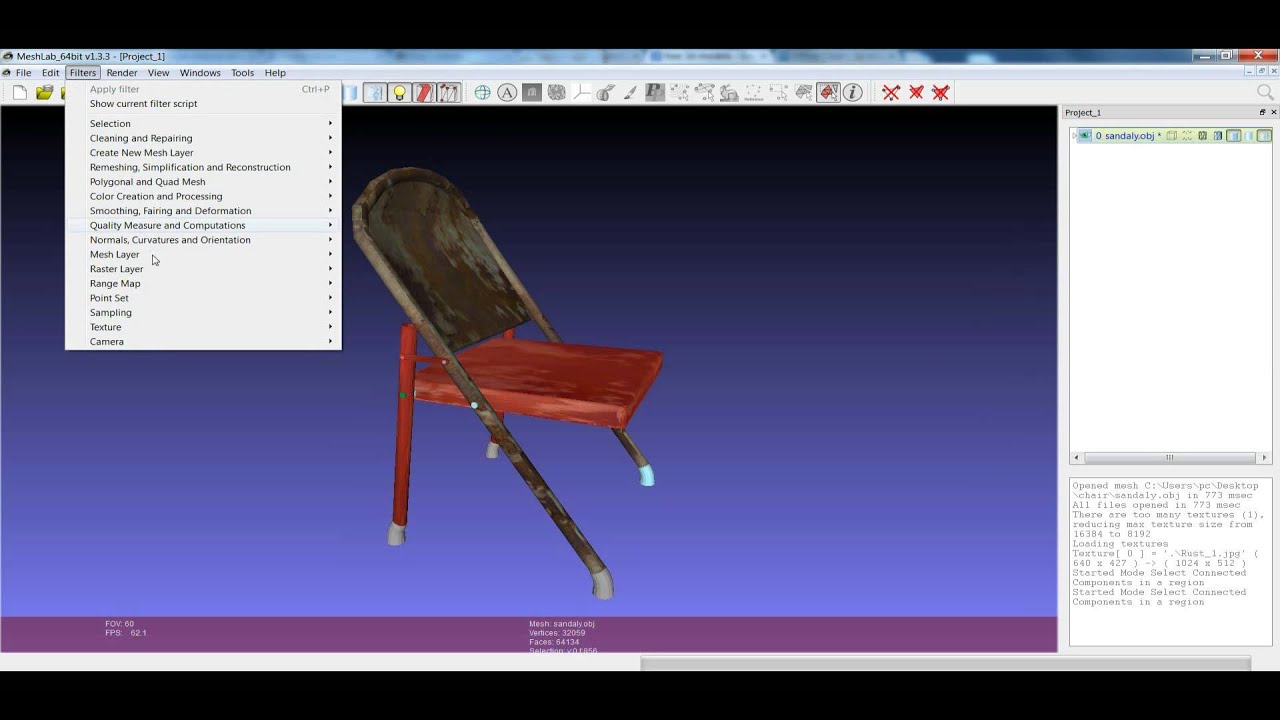
Task: Click the 'Vertices: 32059' status text
Action: tap(557, 633)
